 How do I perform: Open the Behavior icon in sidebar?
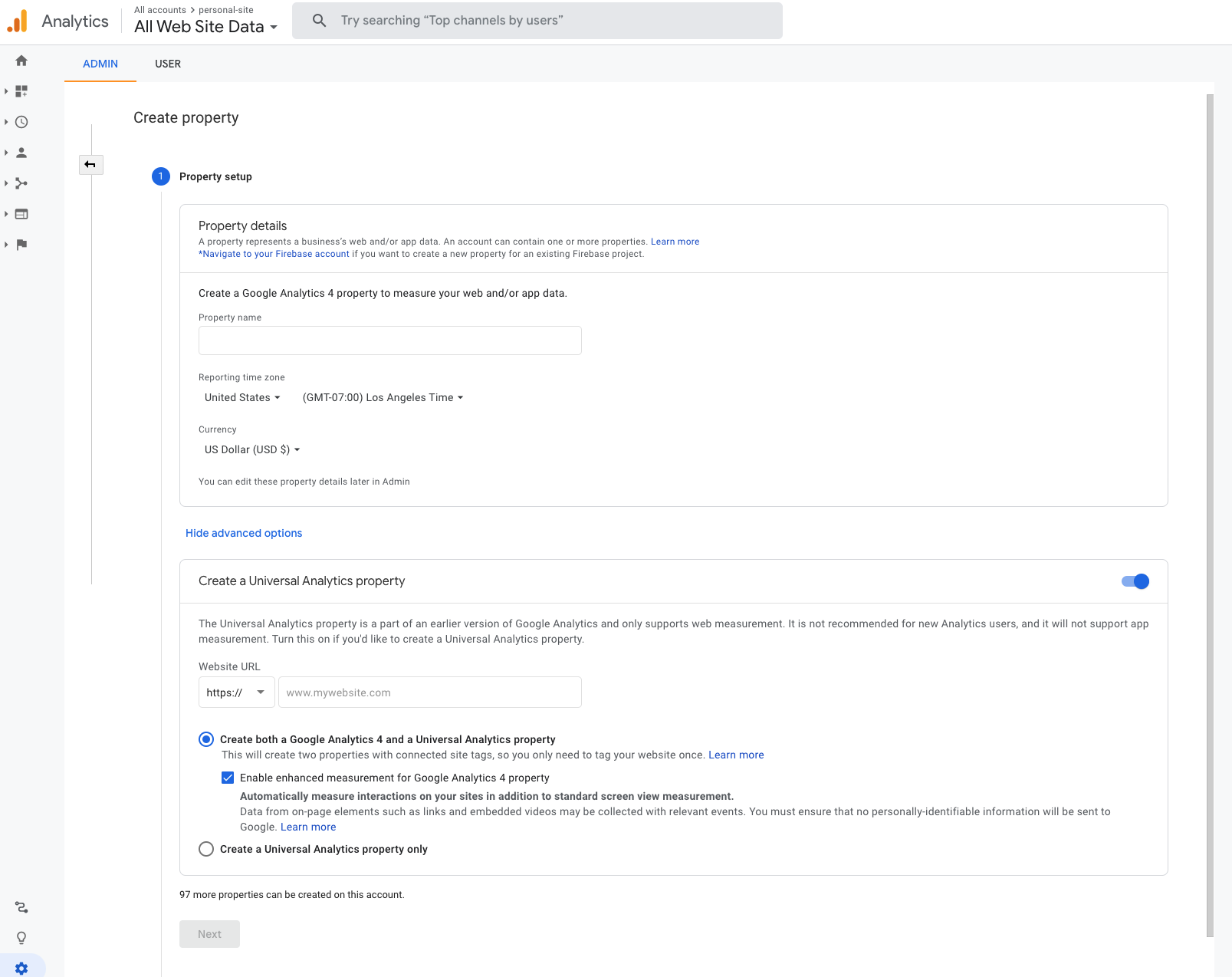pyautogui.click(x=21, y=214)
